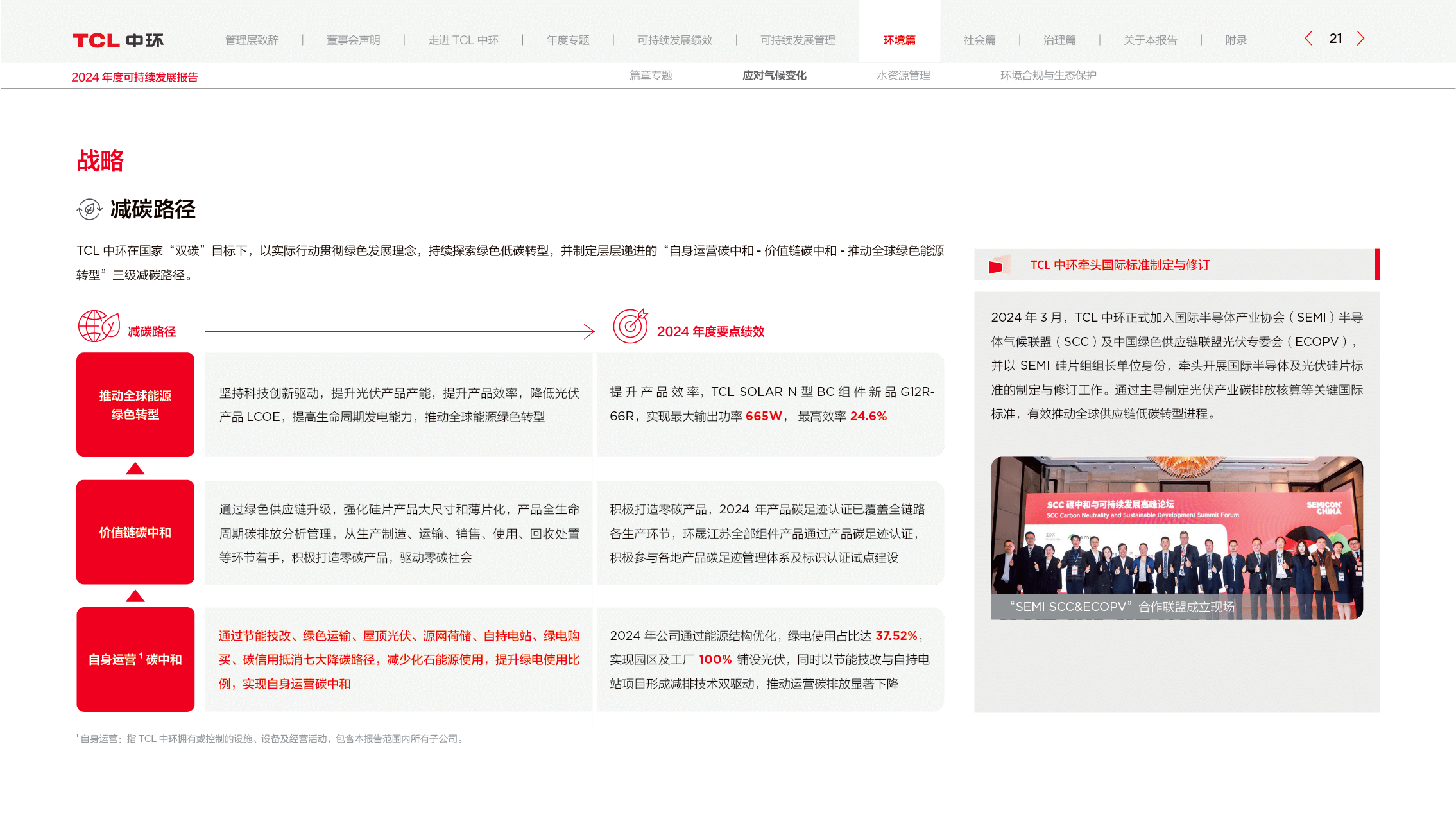Open 可持续发展绩效 navigation item
Image resolution: width=1456 pixels, height=819 pixels.
coord(674,40)
